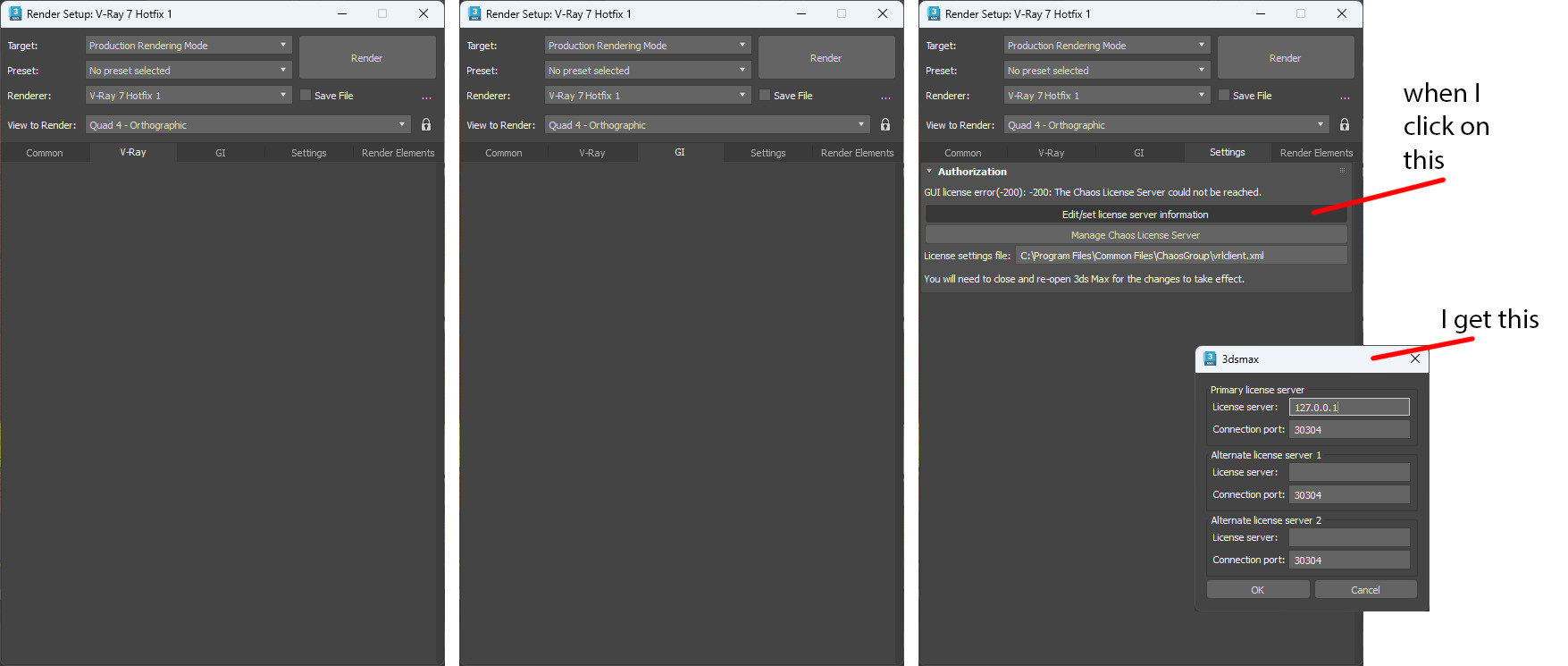Open Renderer dropdown in right window
1568x666 pixels.
pyautogui.click(x=1107, y=95)
